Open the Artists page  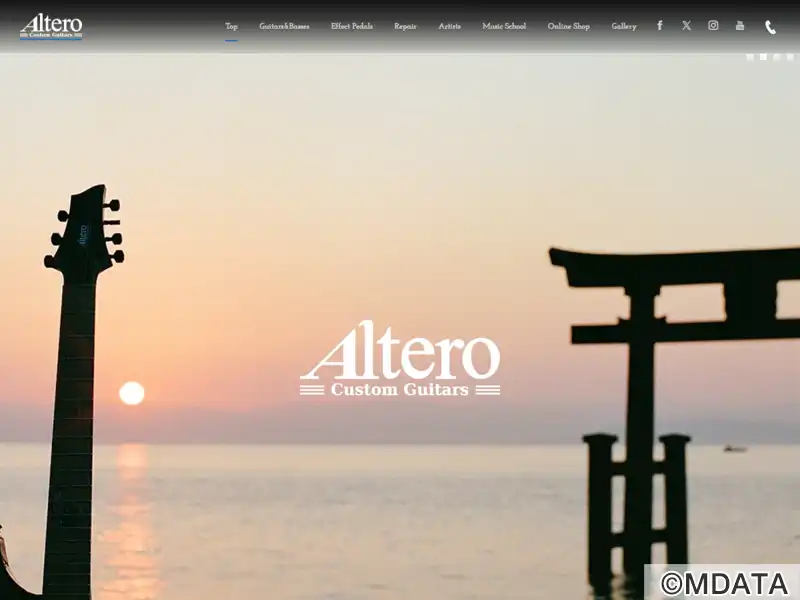pyautogui.click(x=449, y=26)
